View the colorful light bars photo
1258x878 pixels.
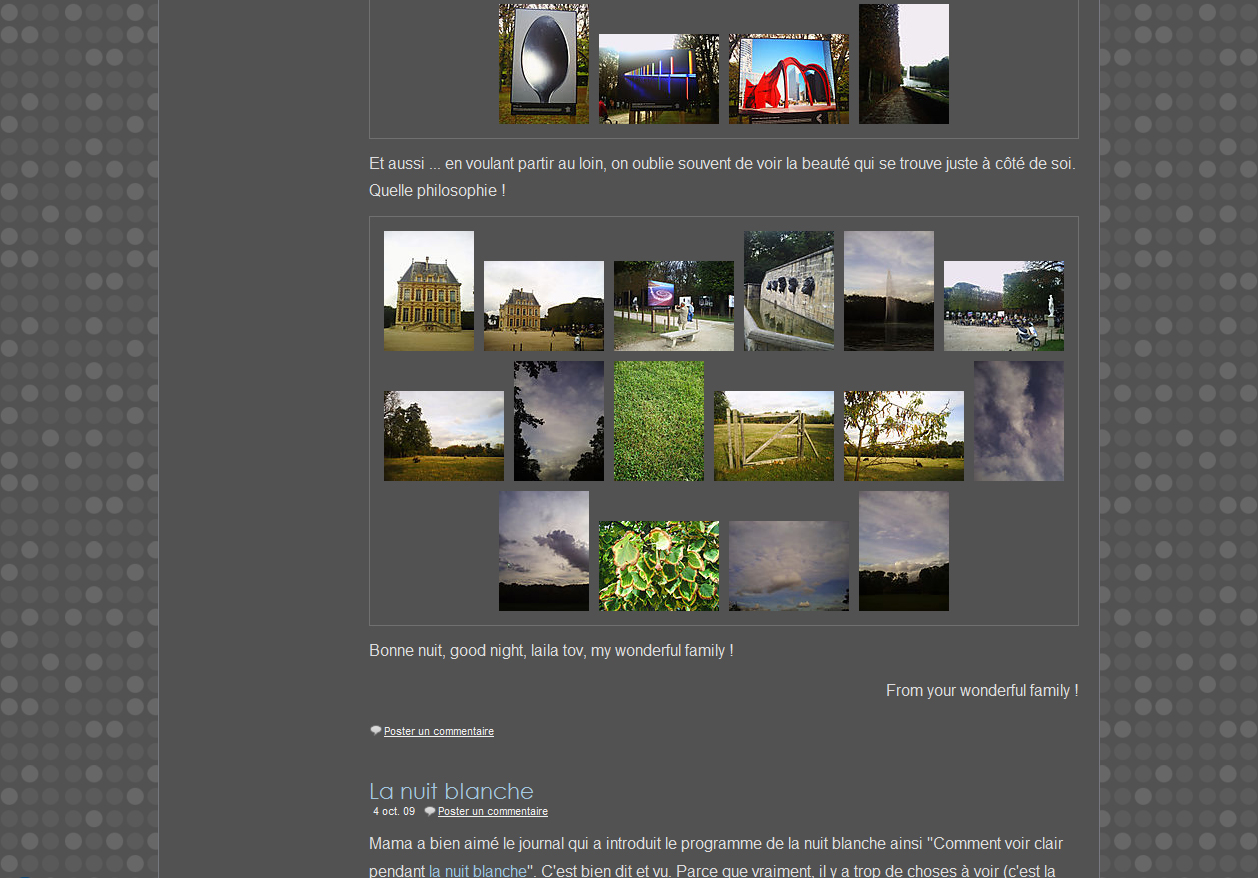pyautogui.click(x=658, y=79)
